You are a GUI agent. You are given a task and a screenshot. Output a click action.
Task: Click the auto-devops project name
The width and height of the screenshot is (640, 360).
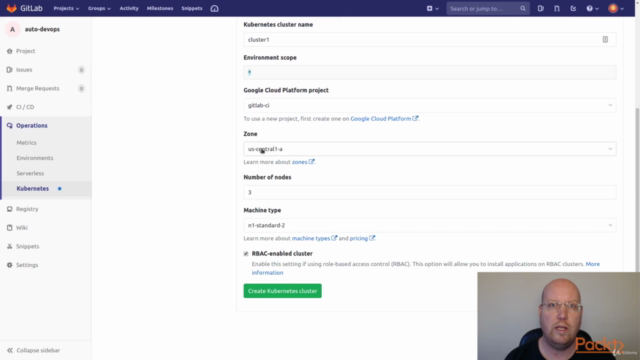[x=42, y=29]
